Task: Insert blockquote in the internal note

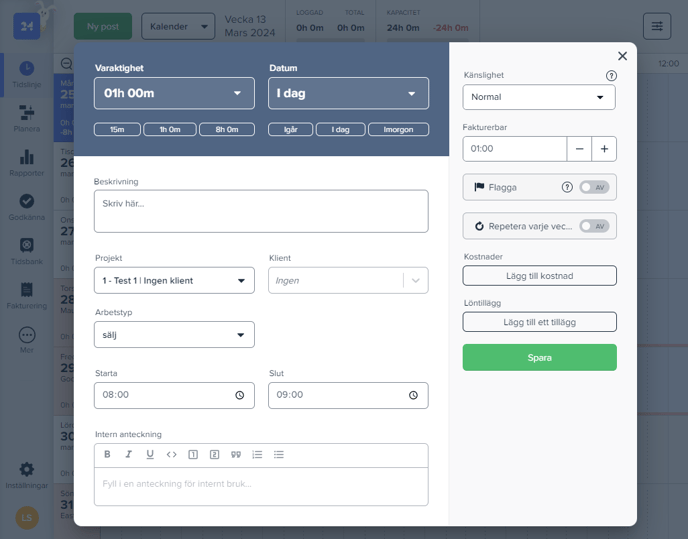Action: coord(236,454)
